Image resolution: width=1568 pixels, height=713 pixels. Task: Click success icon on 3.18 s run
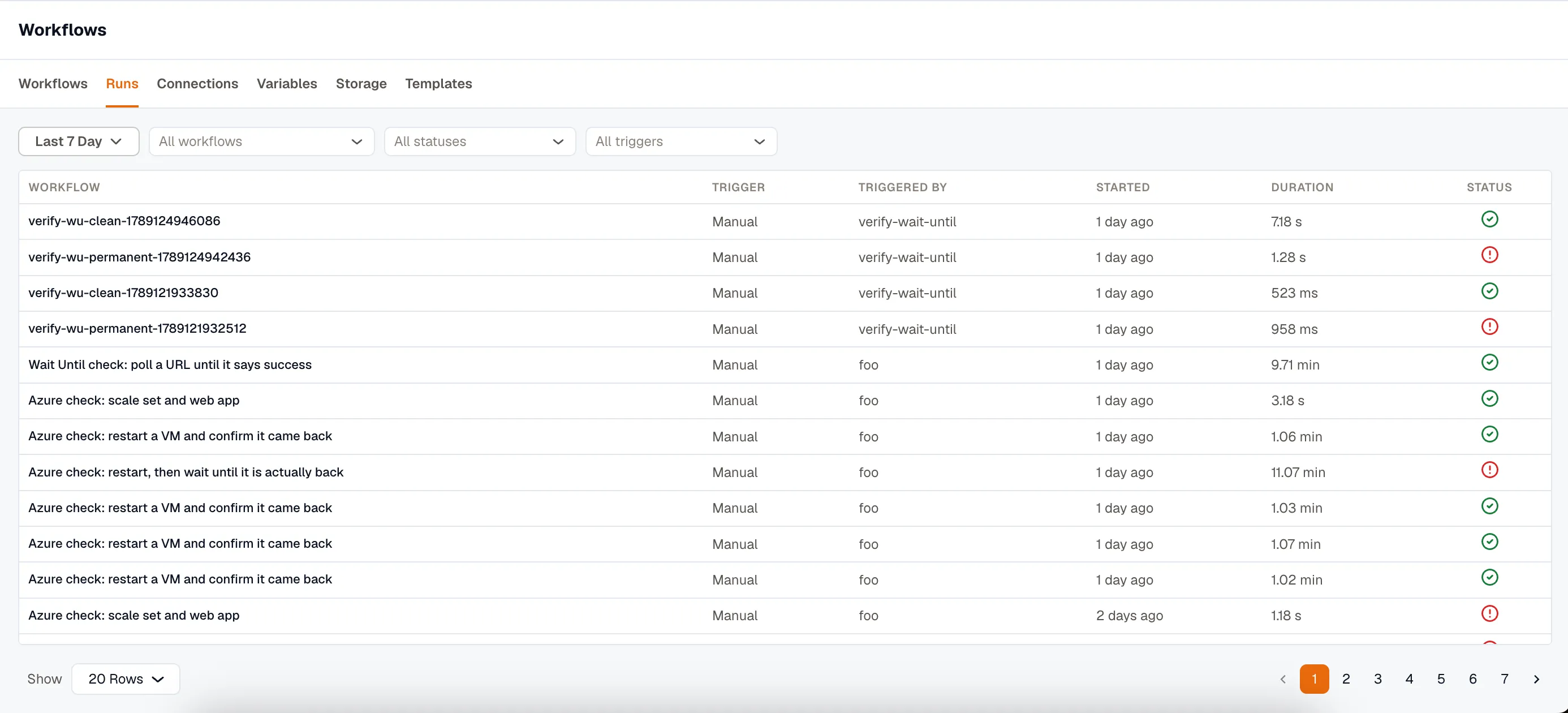(1489, 399)
